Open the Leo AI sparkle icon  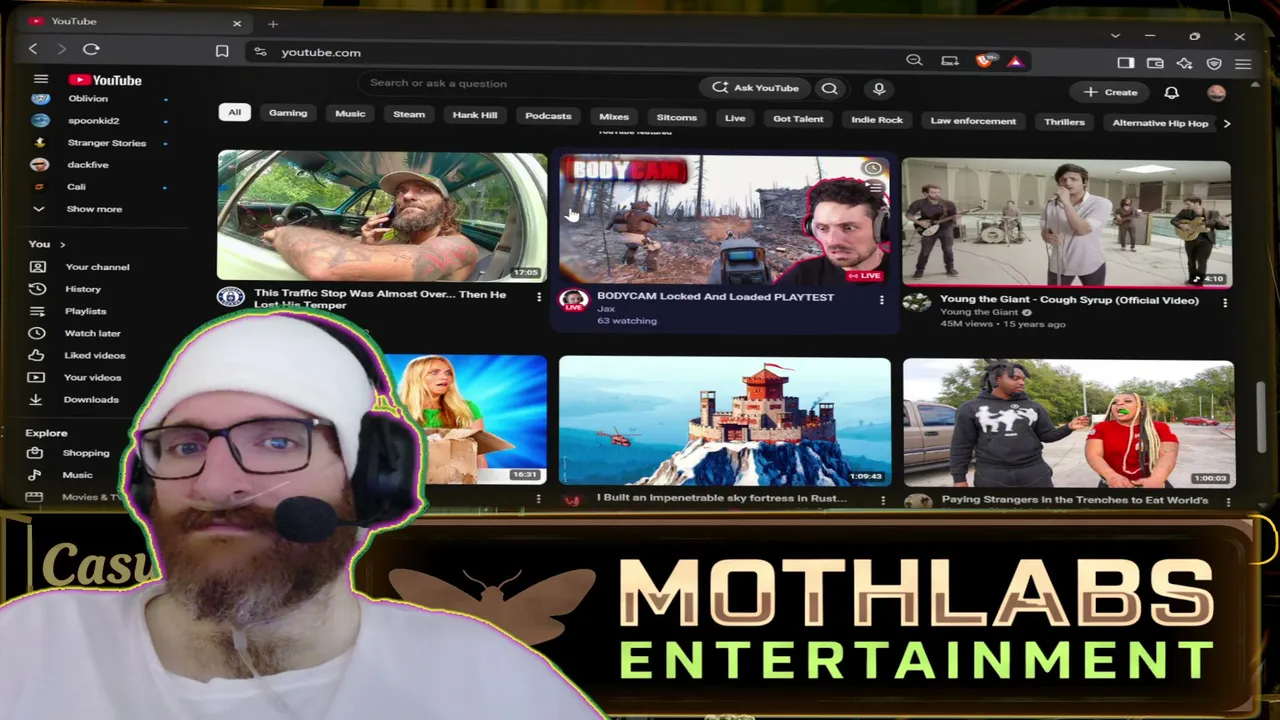pos(1185,63)
